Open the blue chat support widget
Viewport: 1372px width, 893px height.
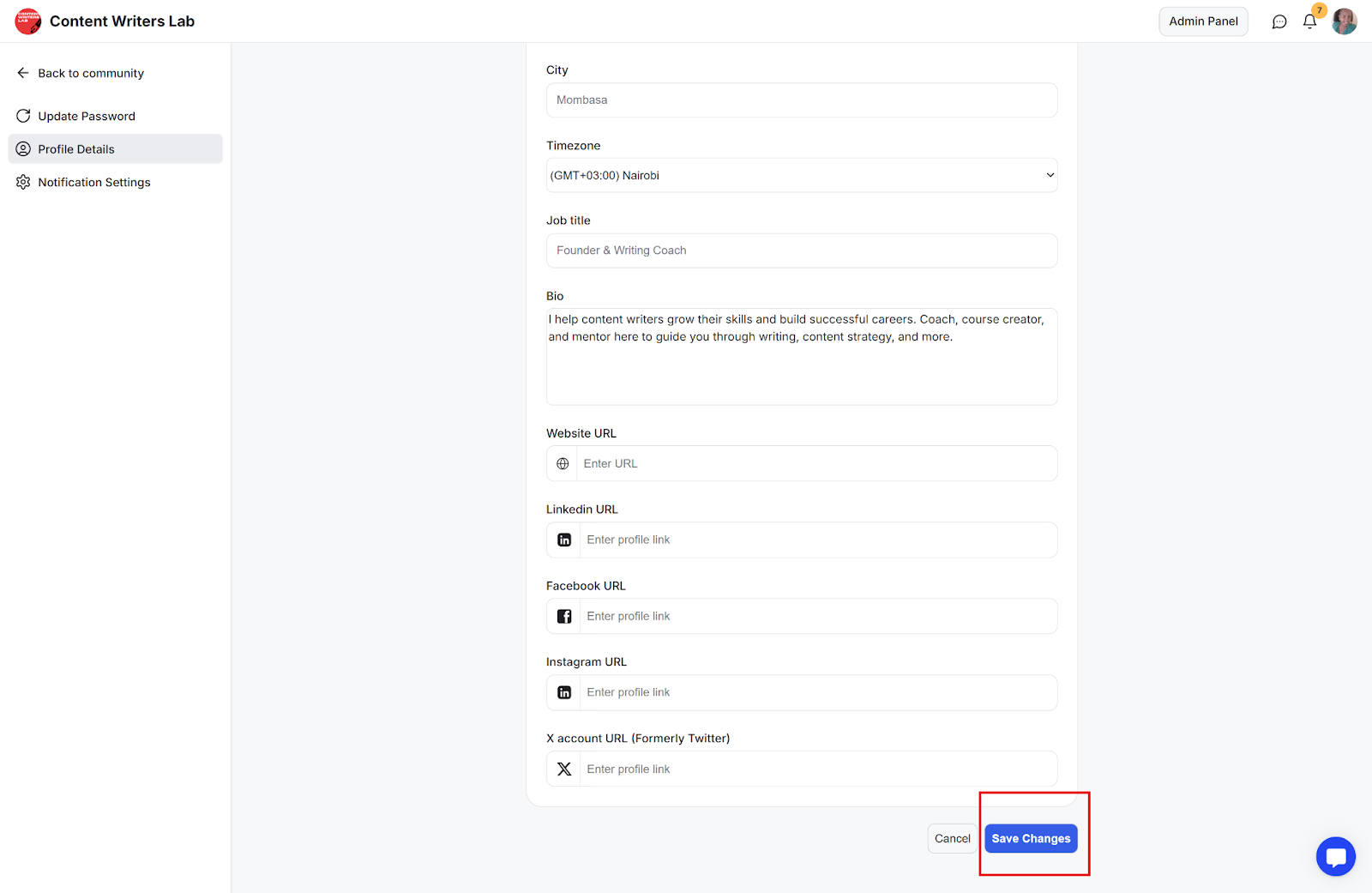point(1335,856)
